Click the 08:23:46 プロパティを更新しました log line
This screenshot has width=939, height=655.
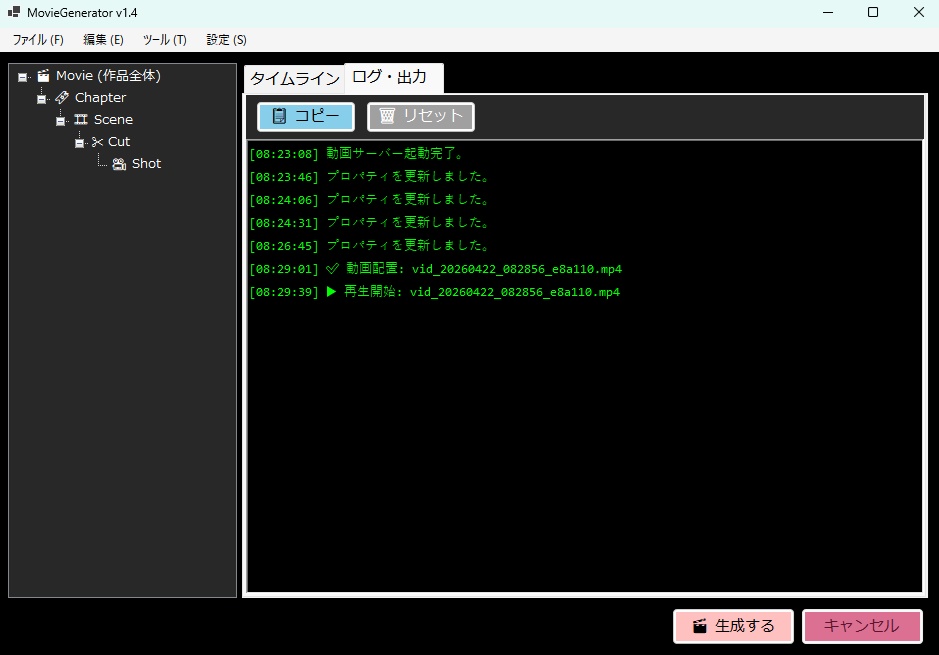point(370,177)
